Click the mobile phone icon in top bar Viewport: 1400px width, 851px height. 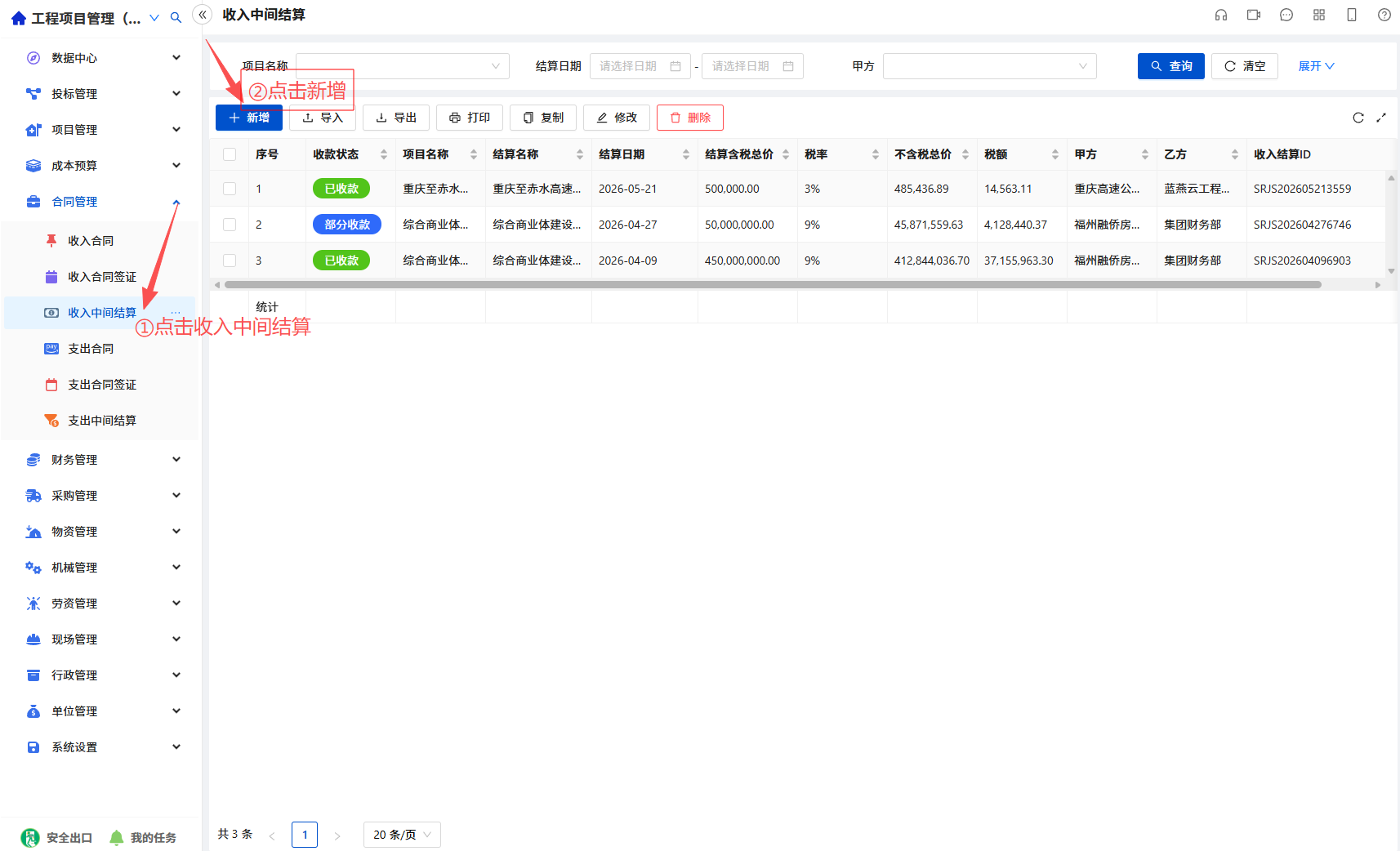click(x=1352, y=15)
